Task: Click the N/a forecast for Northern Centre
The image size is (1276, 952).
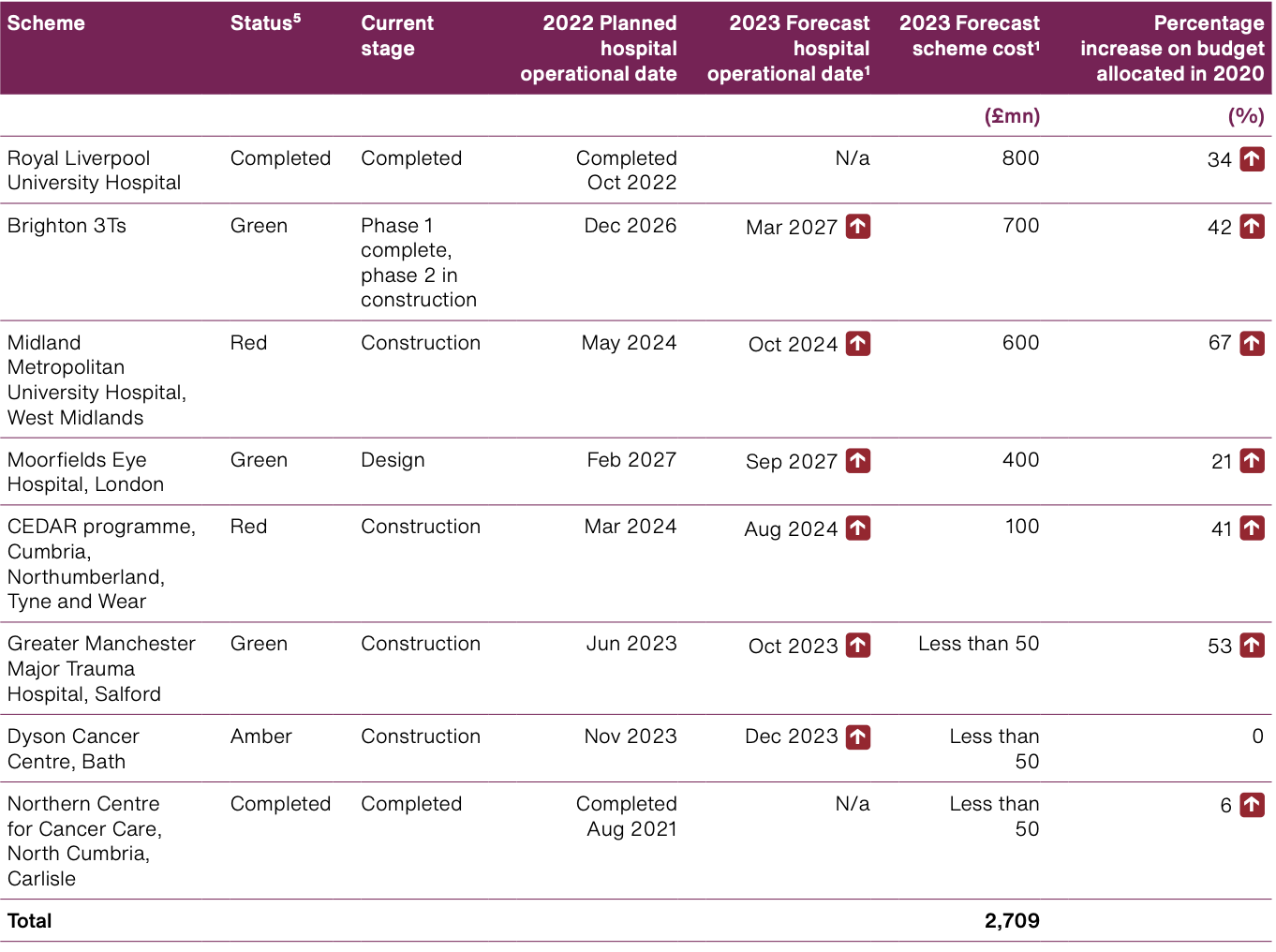Action: click(x=853, y=804)
